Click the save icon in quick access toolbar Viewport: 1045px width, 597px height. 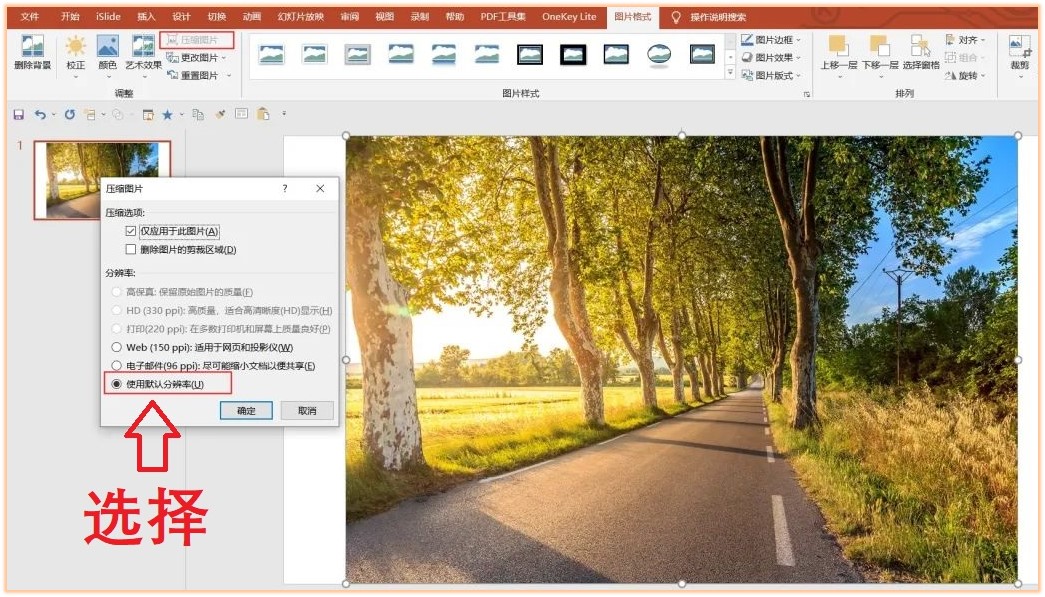pos(18,115)
